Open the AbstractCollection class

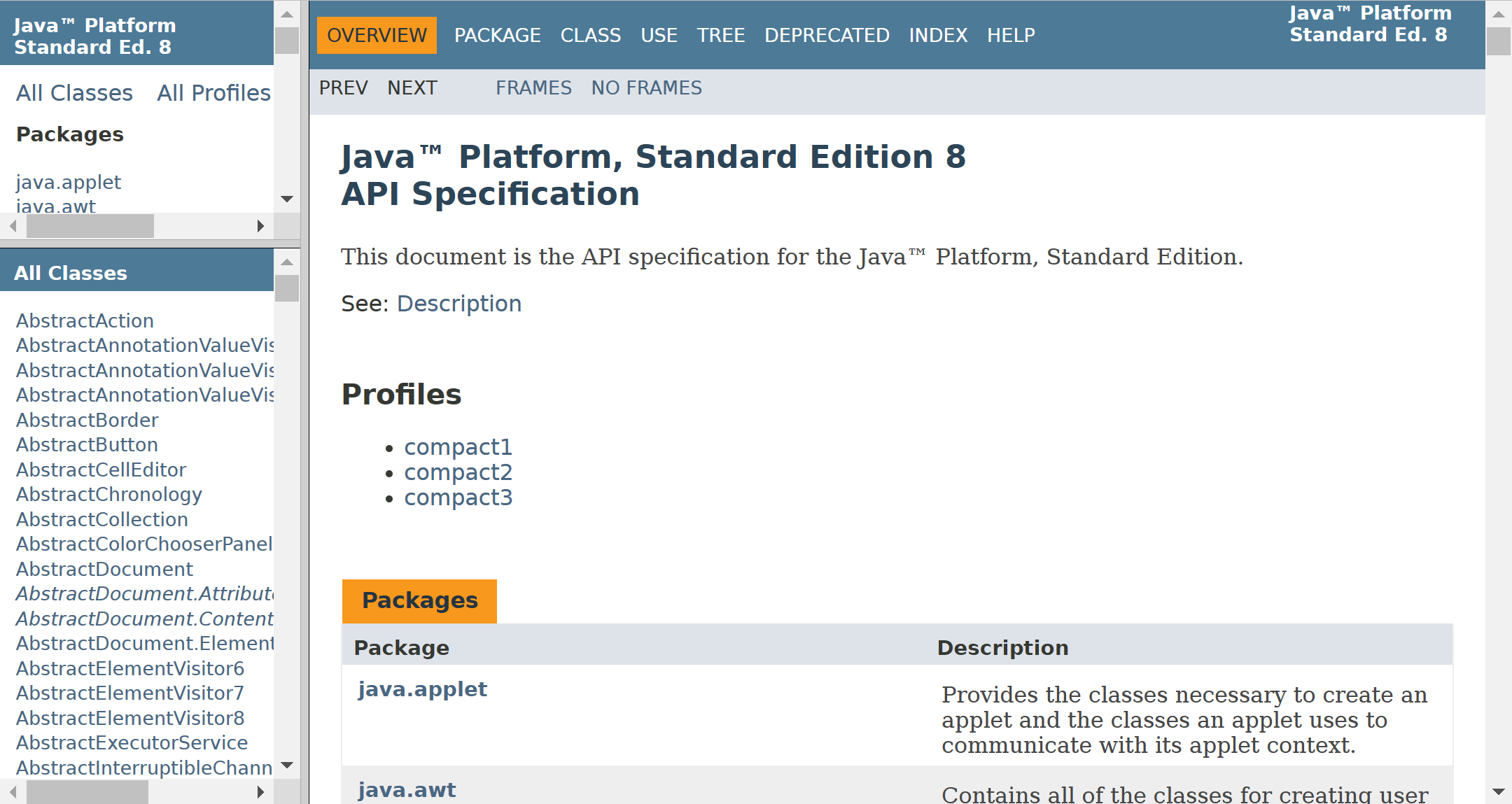102,519
